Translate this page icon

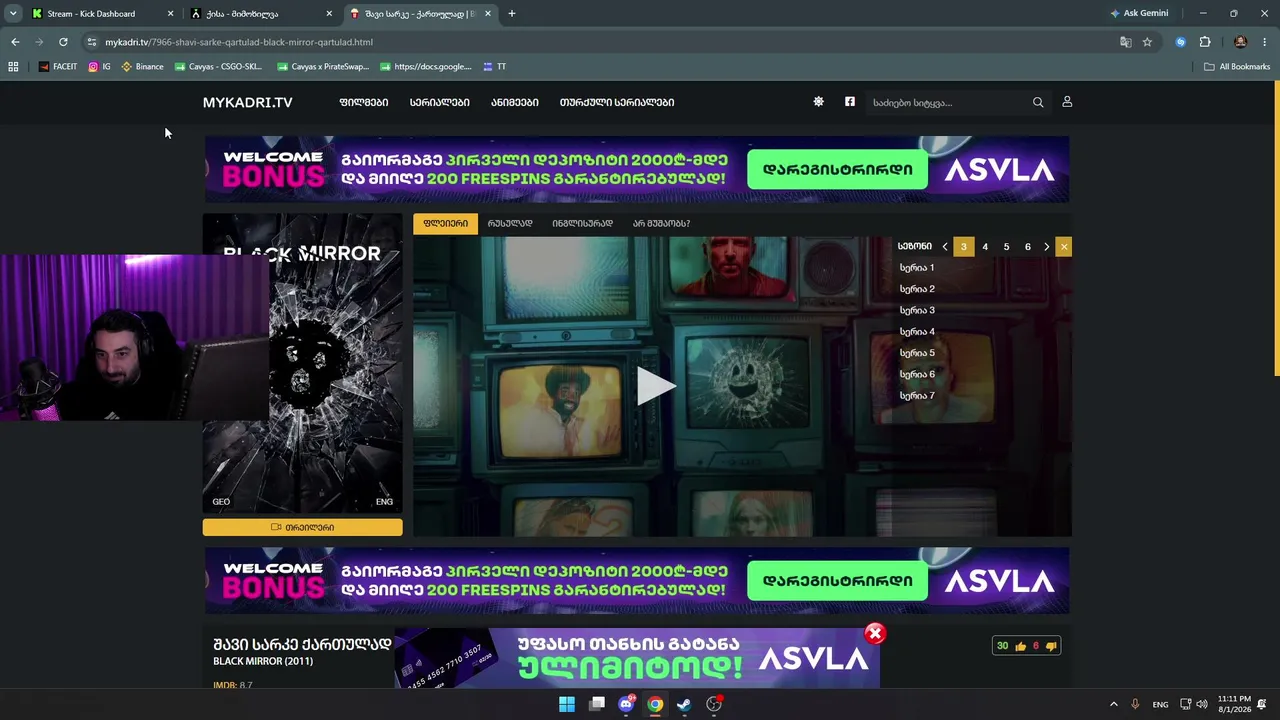click(1126, 42)
